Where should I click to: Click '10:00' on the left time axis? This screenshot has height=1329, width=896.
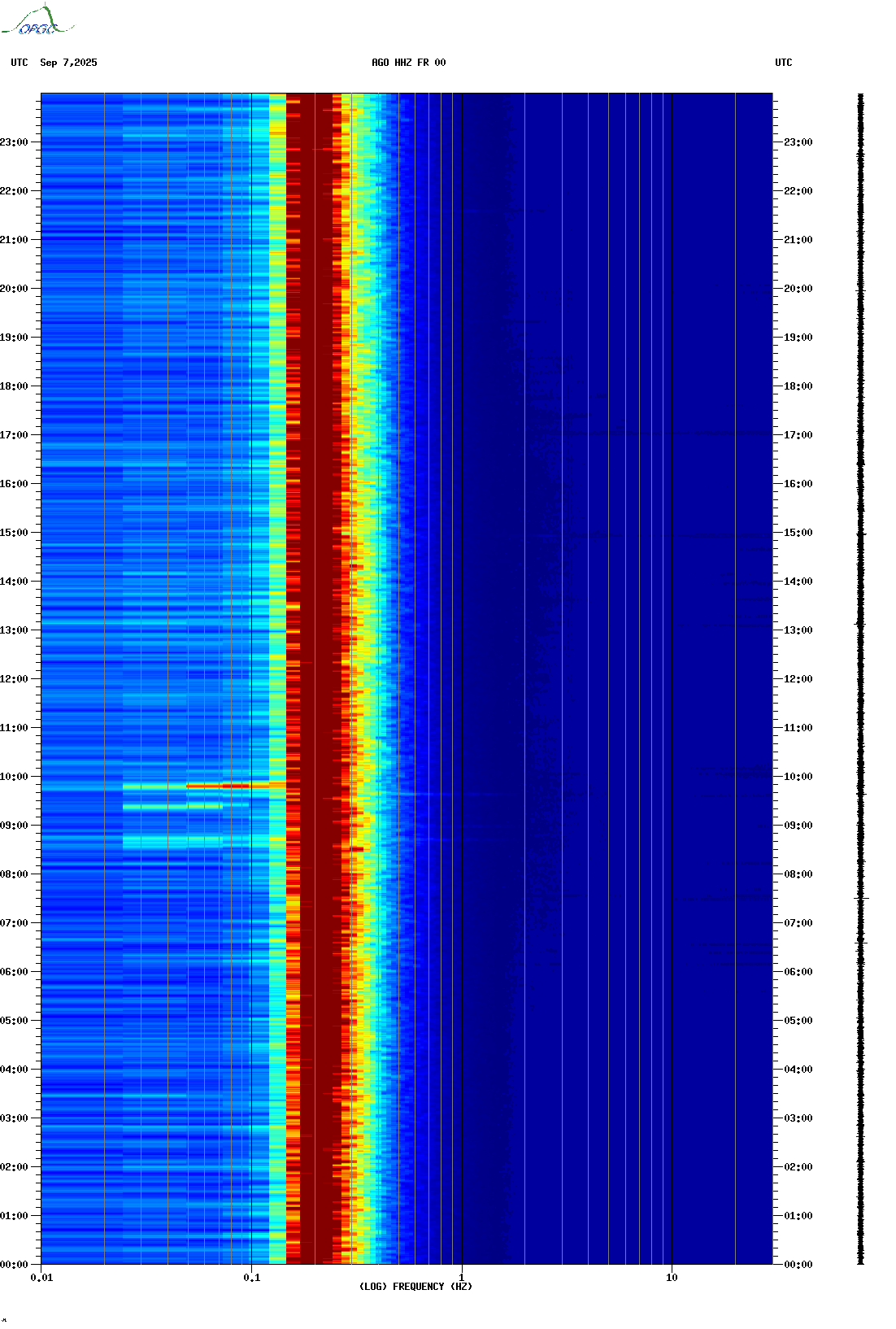tap(14, 777)
